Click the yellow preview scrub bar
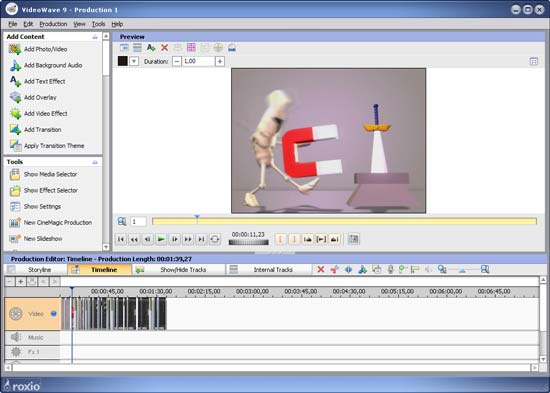Viewport: 550px width, 393px height. (344, 221)
